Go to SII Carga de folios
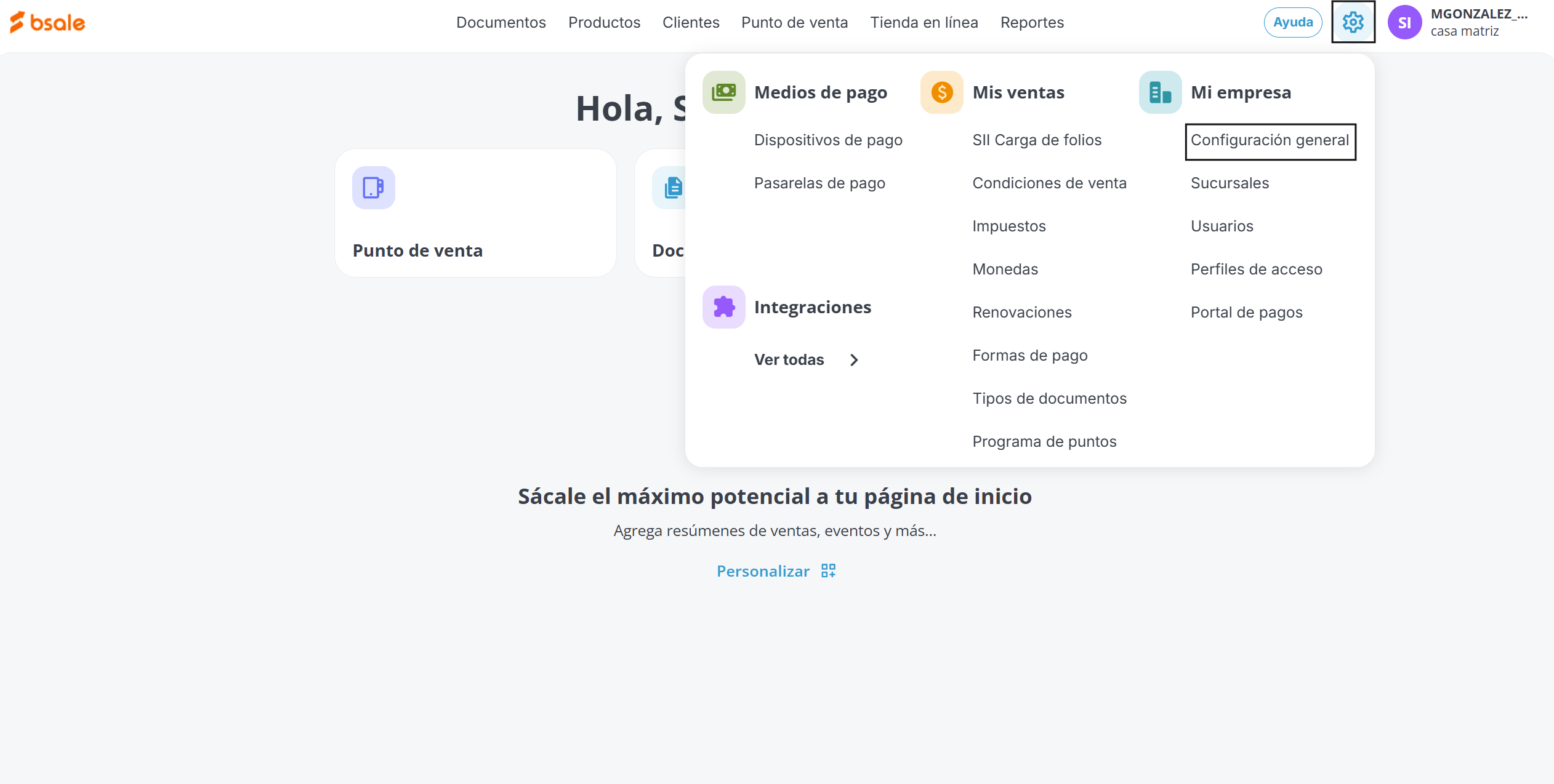 (1037, 140)
